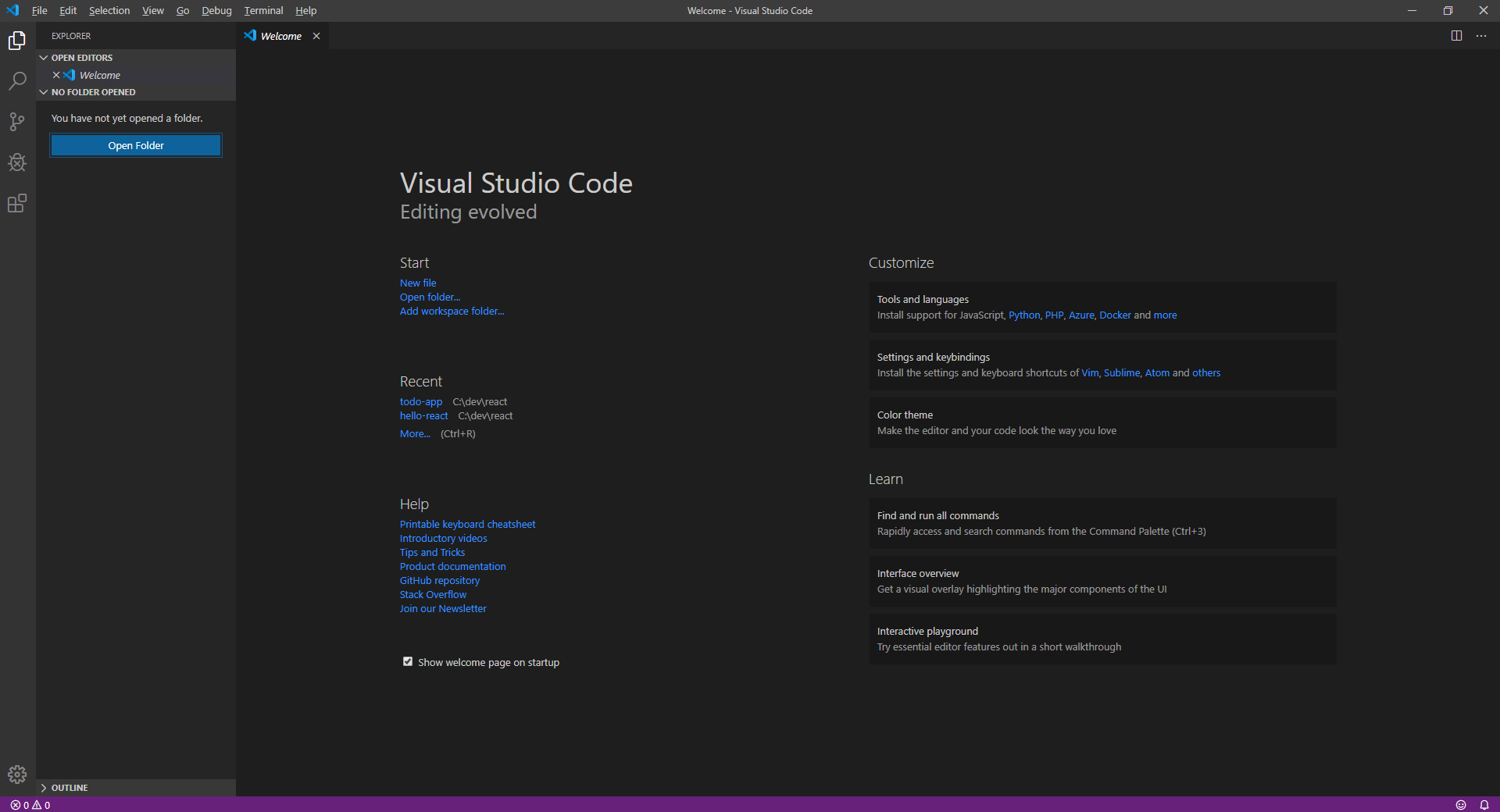Open the Debug menu
This screenshot has height=812, width=1500.
coord(216,11)
